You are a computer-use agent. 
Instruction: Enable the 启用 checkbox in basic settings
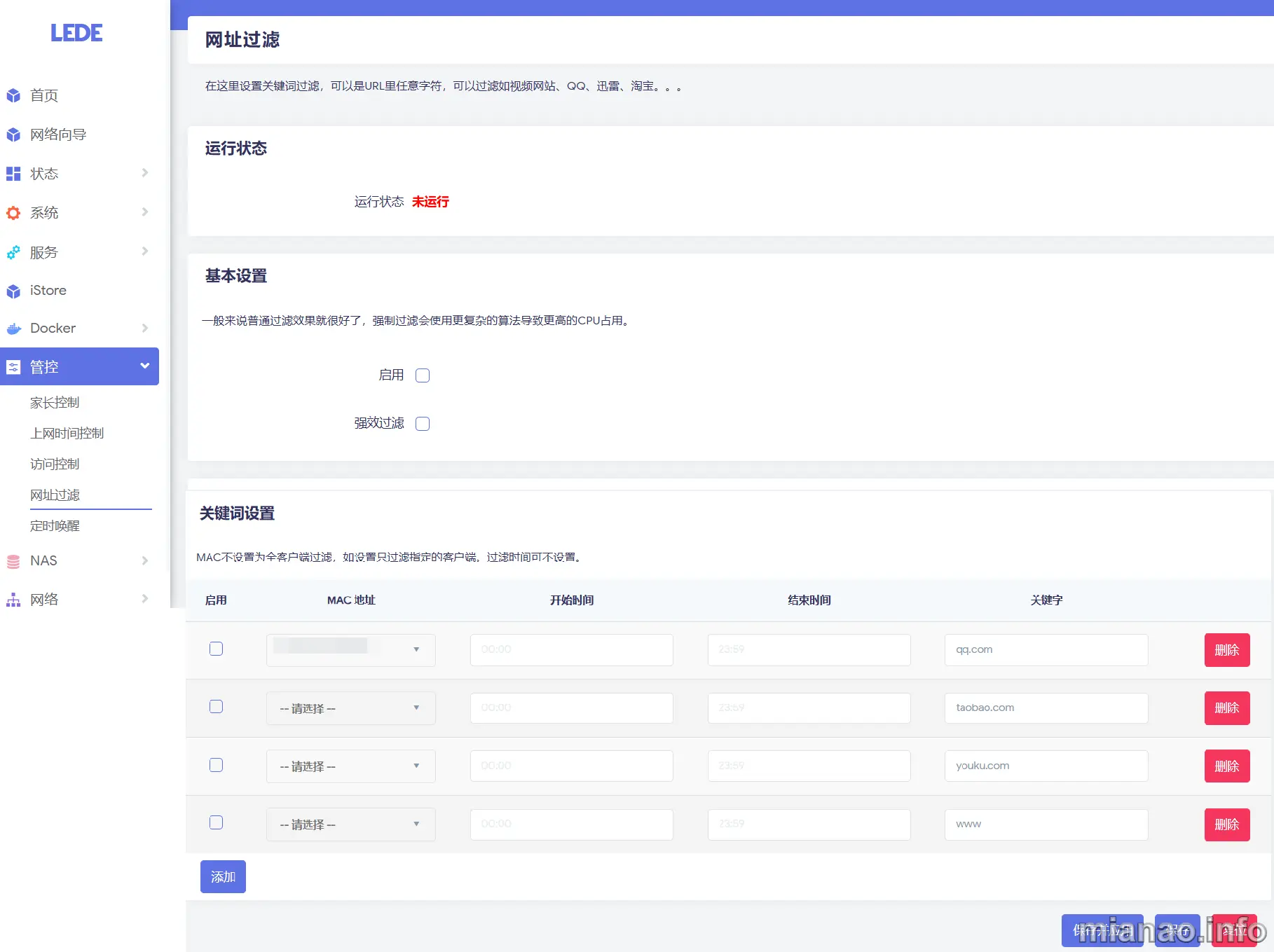423,375
